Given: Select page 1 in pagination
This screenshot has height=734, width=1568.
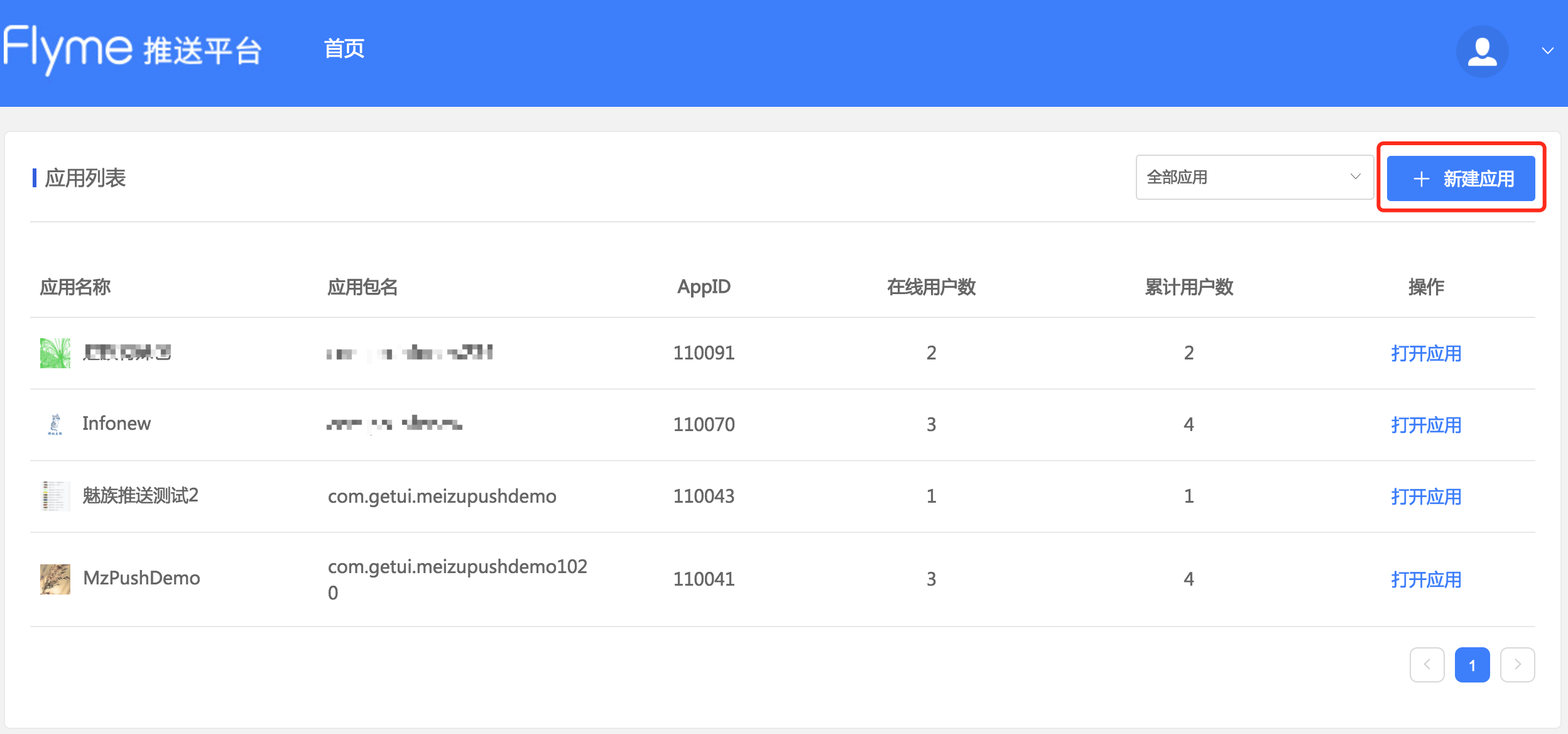Looking at the screenshot, I should pos(1472,664).
